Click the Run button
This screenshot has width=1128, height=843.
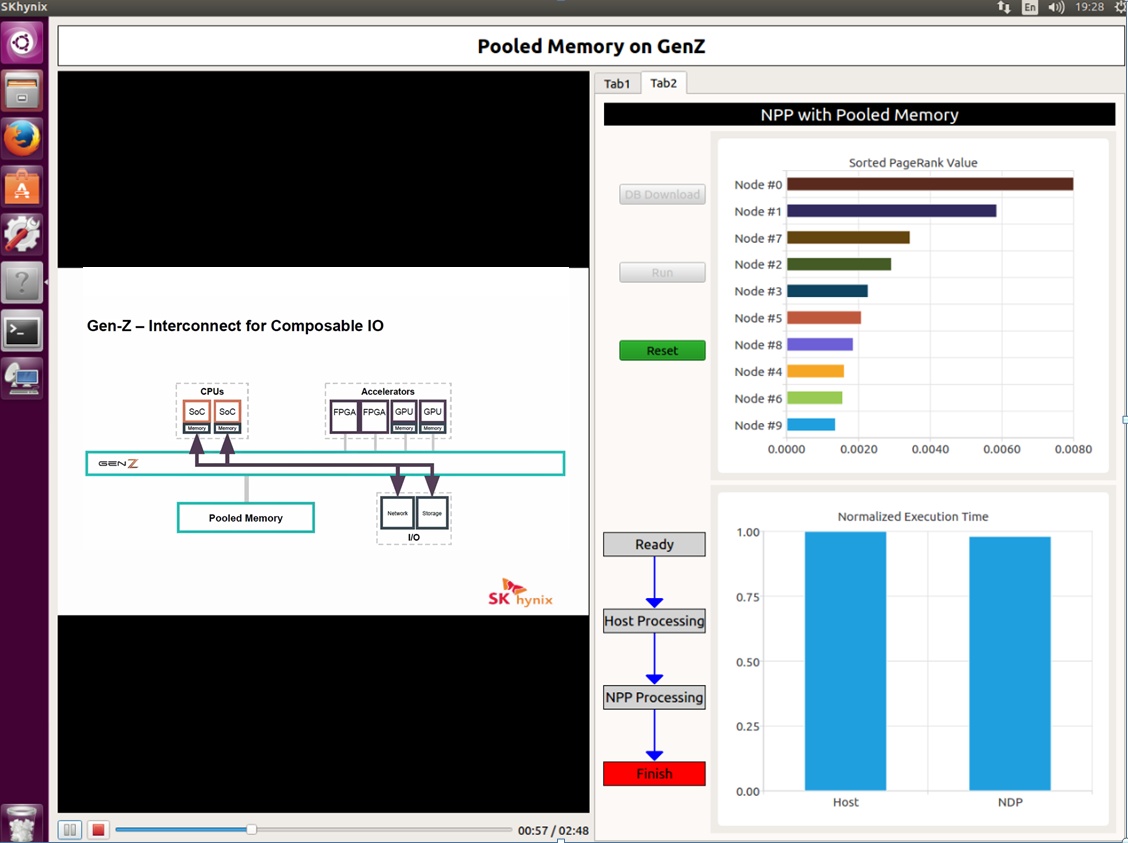pyautogui.click(x=662, y=273)
